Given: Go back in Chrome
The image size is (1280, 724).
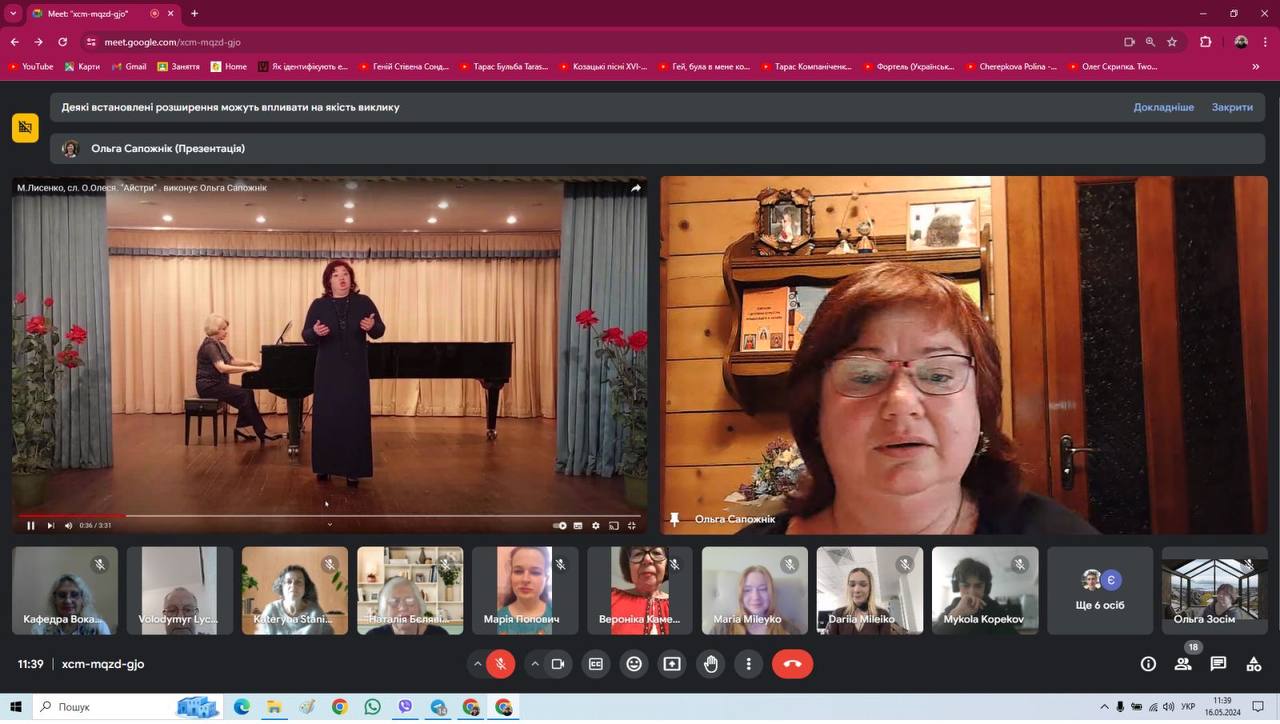Looking at the screenshot, I should tap(14, 42).
